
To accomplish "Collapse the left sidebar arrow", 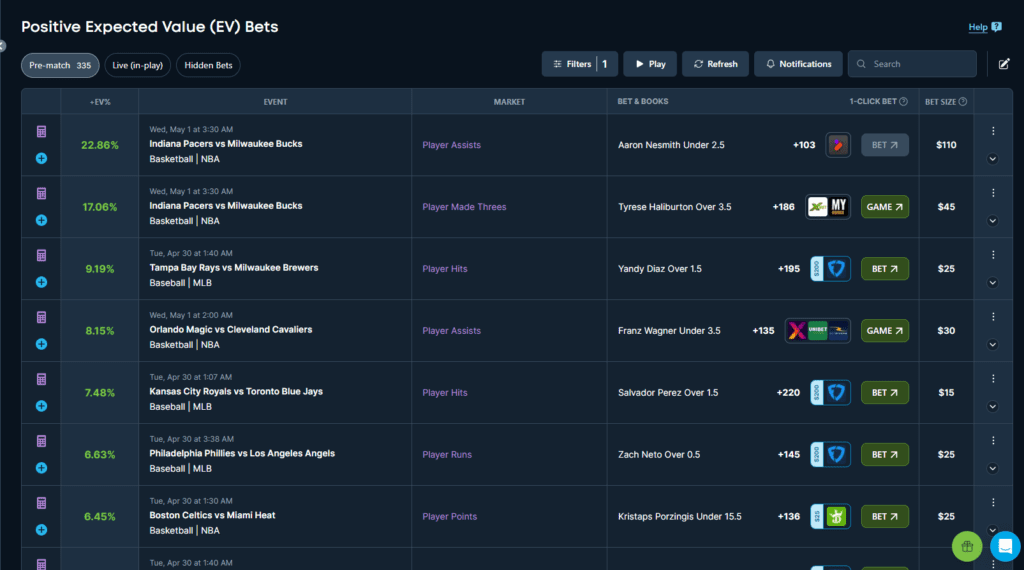I will pyautogui.click(x=2, y=46).
